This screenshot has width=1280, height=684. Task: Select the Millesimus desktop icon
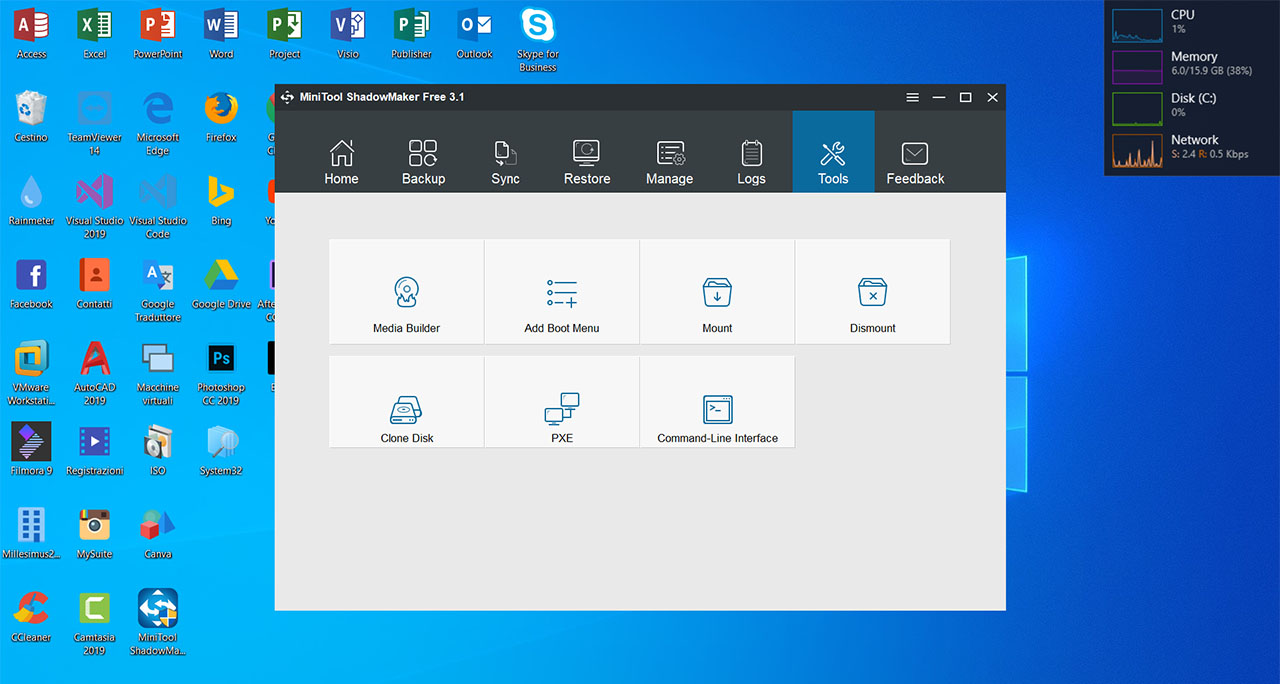31,533
